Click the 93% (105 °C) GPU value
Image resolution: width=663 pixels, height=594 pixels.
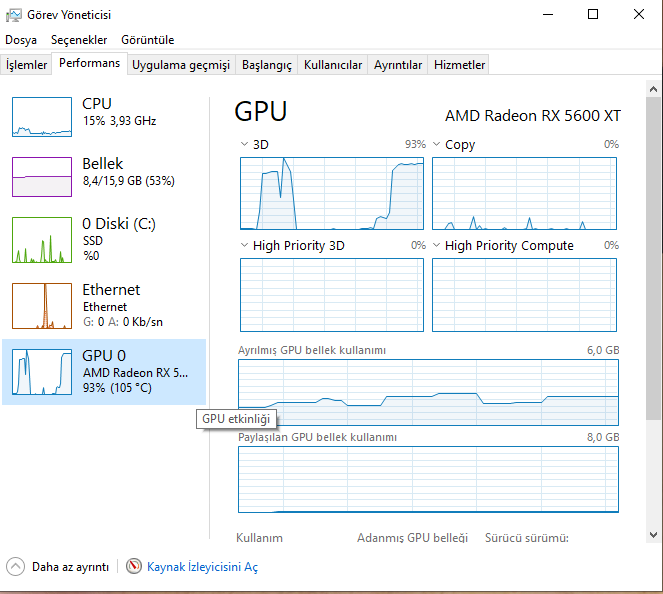117,388
